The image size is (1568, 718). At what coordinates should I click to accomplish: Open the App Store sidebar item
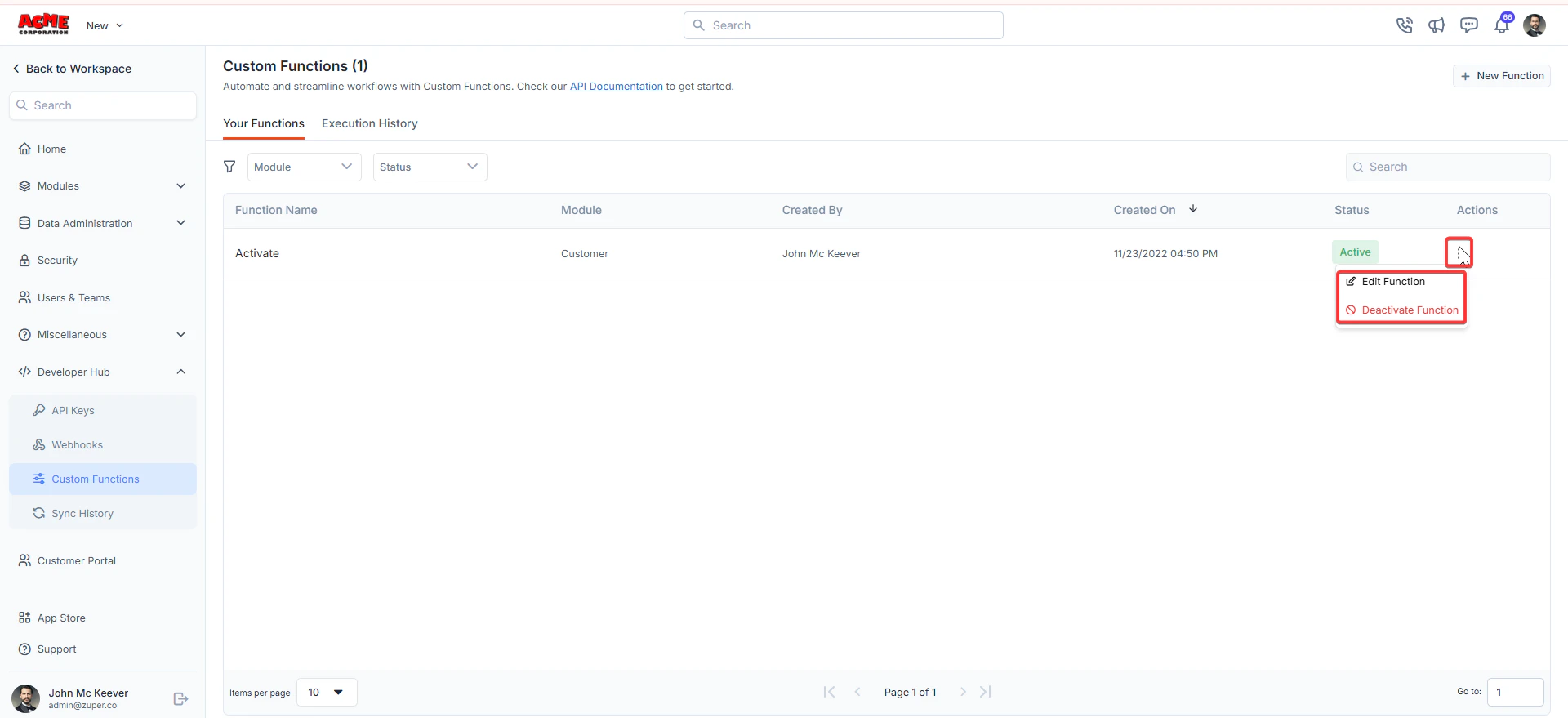tap(103, 618)
